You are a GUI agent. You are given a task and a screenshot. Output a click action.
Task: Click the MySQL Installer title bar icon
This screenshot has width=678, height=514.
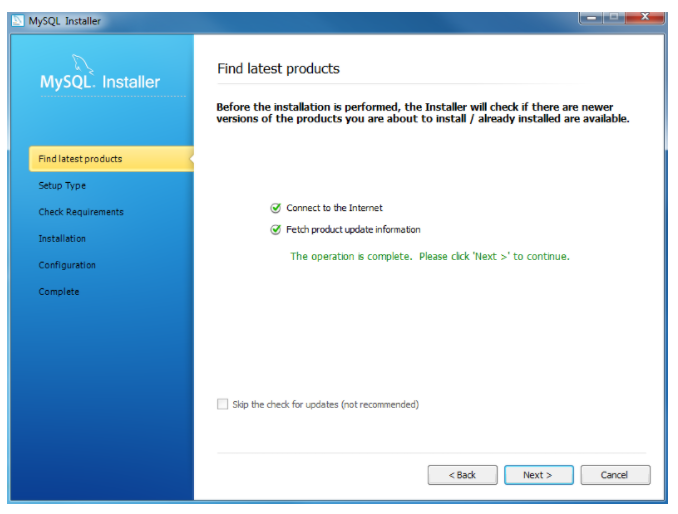[x=18, y=21]
